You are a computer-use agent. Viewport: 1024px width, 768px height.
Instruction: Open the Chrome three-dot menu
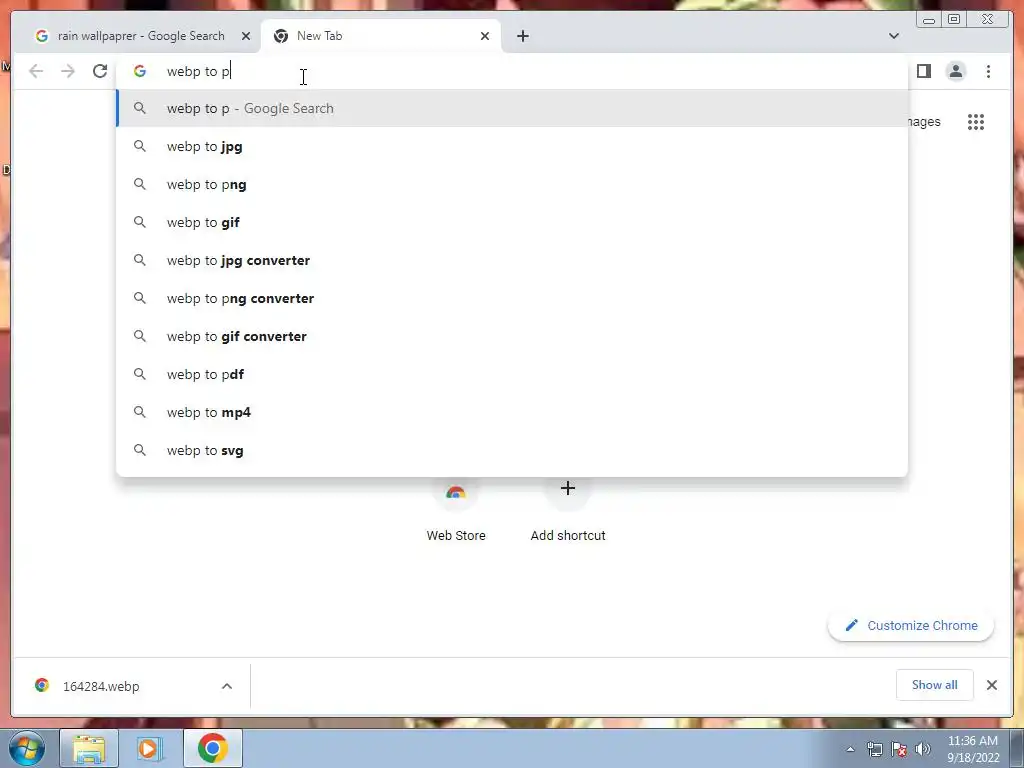988,71
